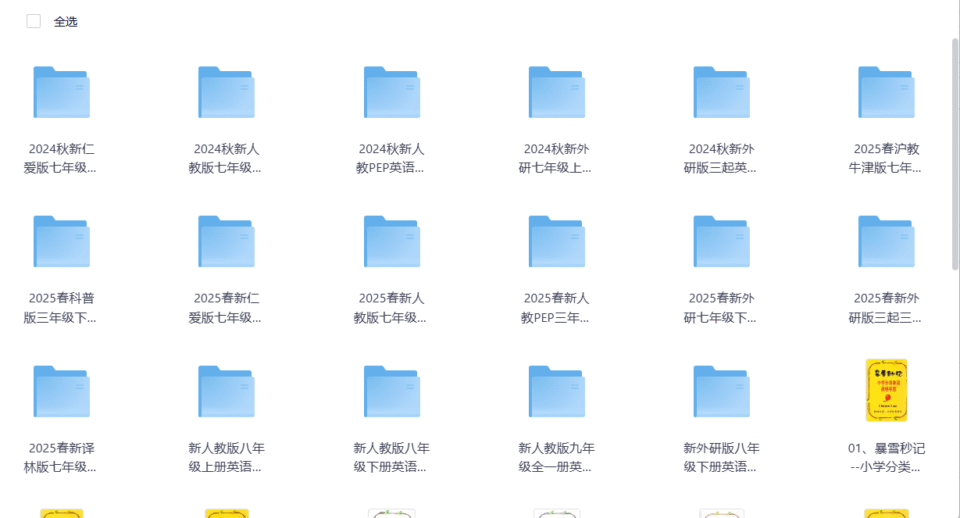Viewport: 960px width, 518px height.
Task: Open folder icon for 2025春沪教牛津版七年
Action: tap(886, 92)
